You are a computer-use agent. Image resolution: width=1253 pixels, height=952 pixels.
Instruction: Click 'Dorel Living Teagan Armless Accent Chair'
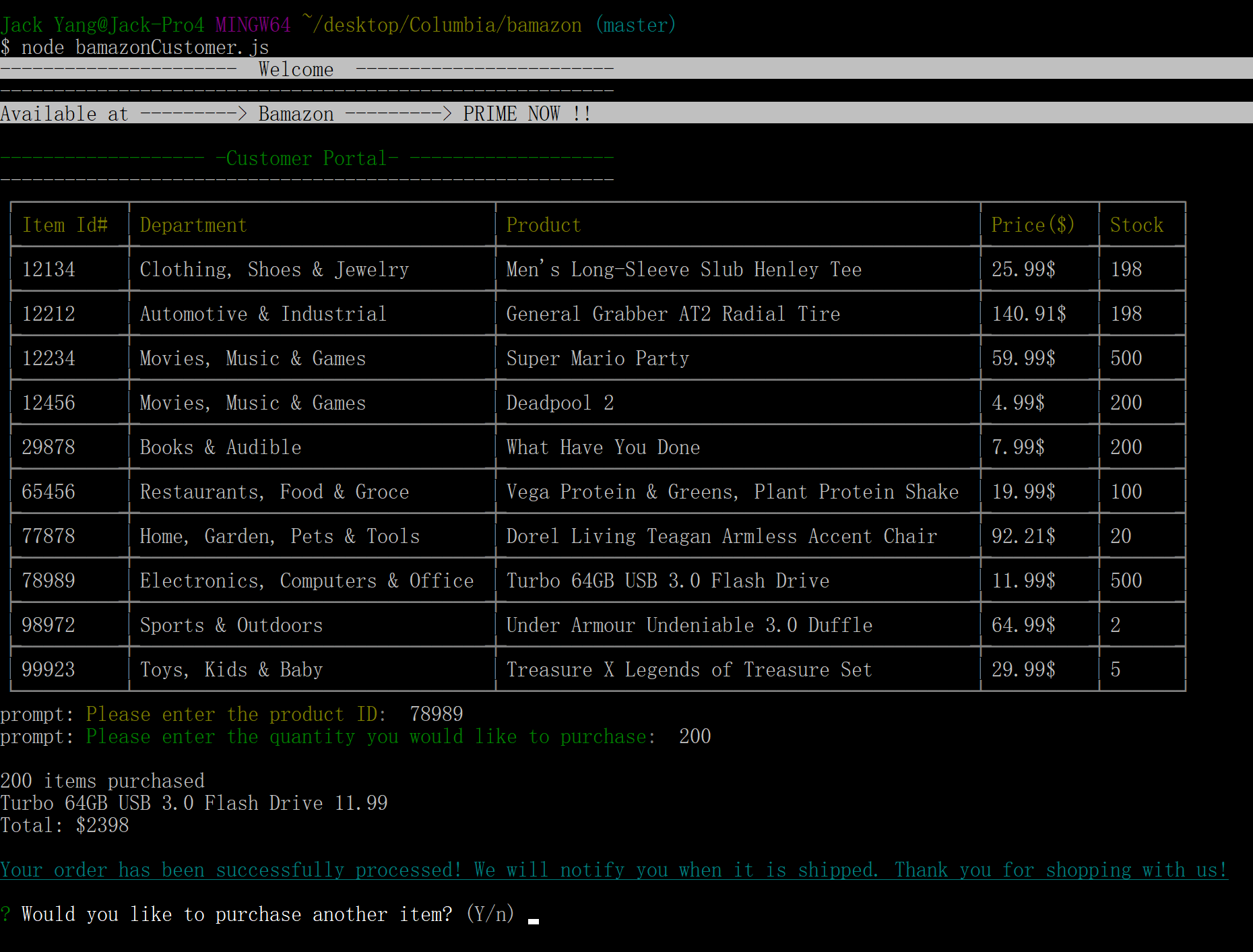[721, 536]
